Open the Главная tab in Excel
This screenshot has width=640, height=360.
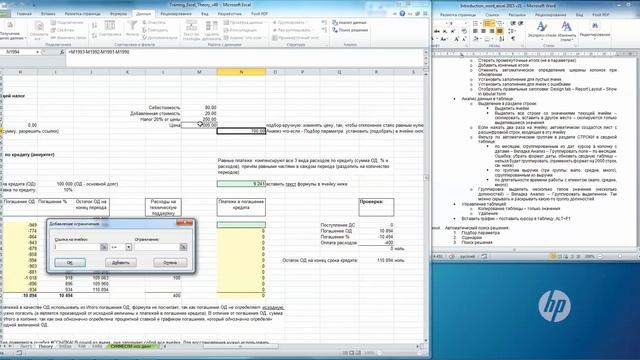[x=24, y=13]
